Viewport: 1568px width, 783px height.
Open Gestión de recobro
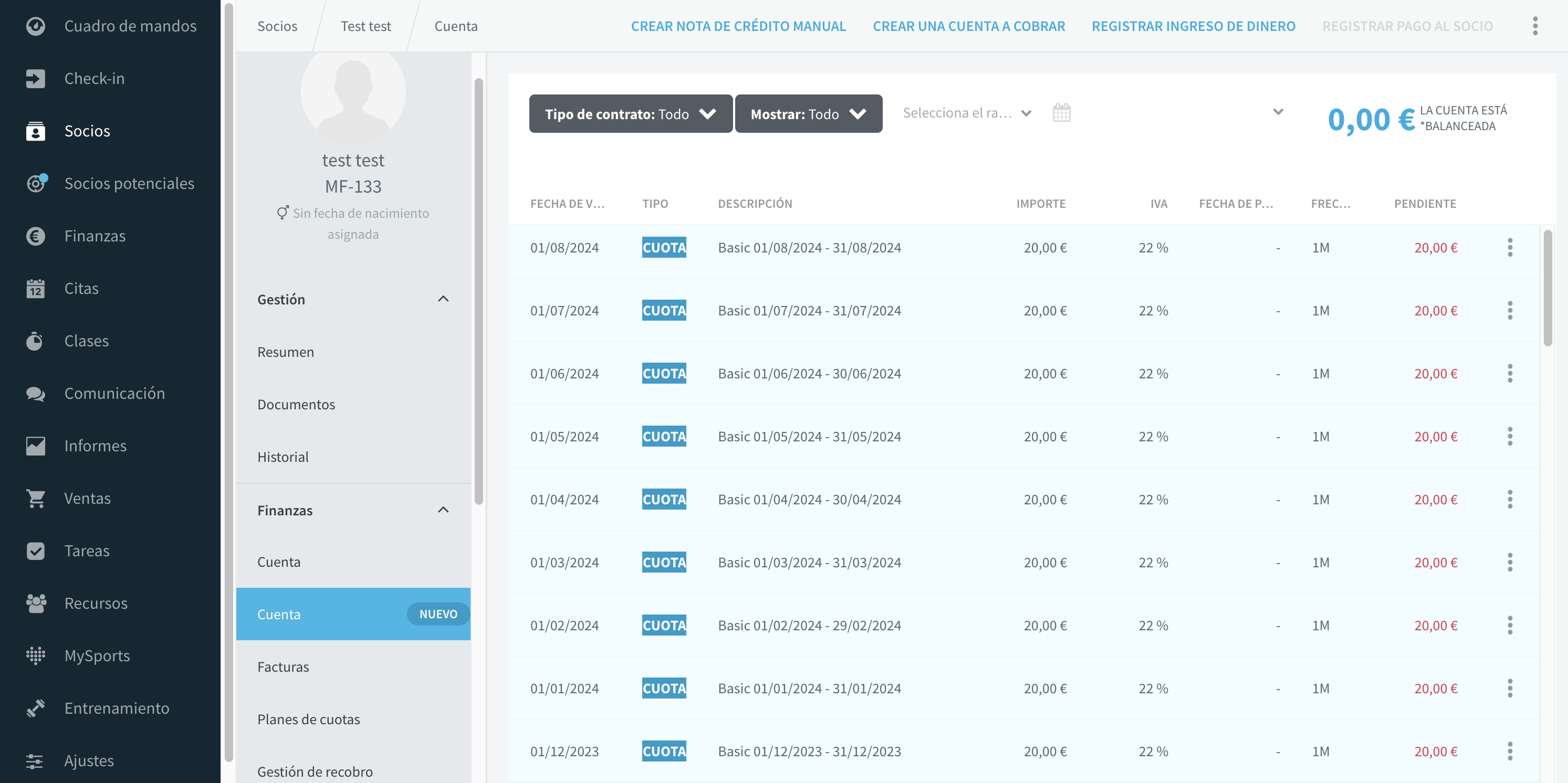point(315,771)
